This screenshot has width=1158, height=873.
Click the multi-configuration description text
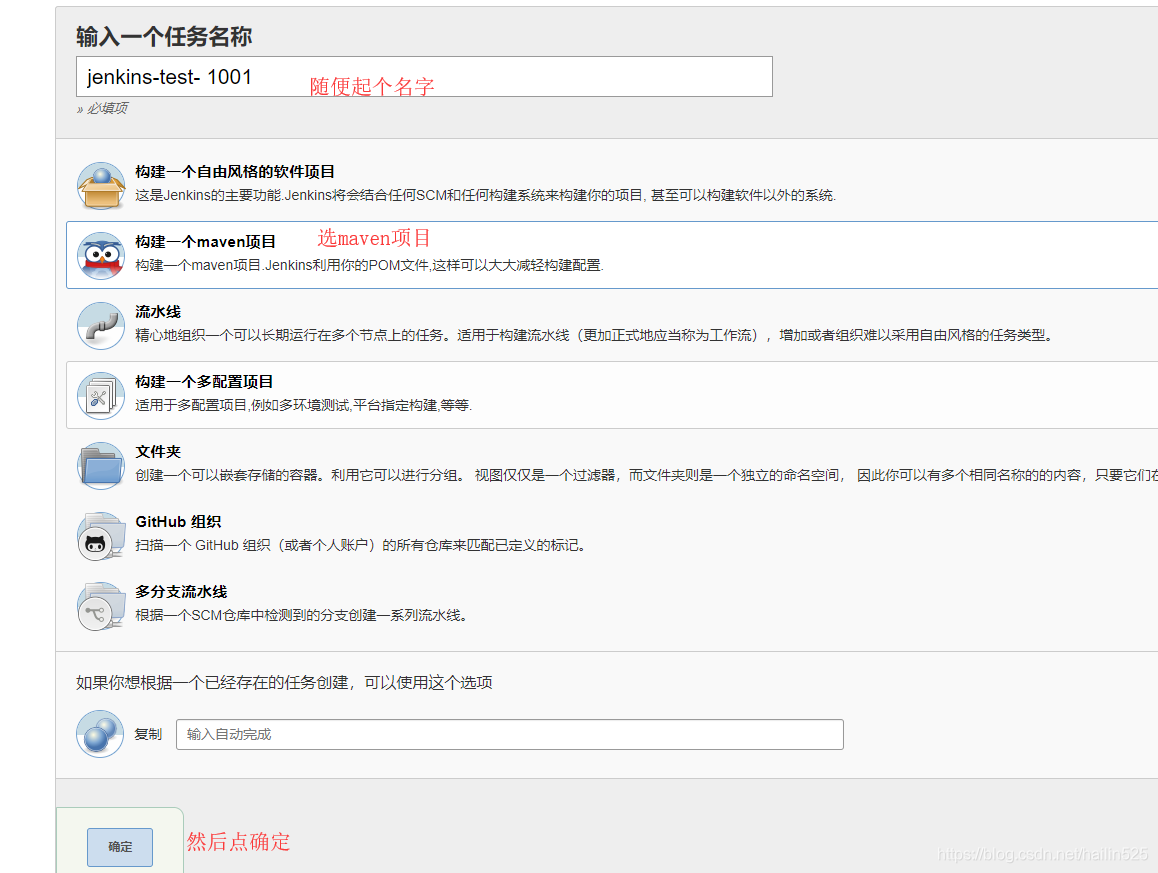pyautogui.click(x=304, y=405)
